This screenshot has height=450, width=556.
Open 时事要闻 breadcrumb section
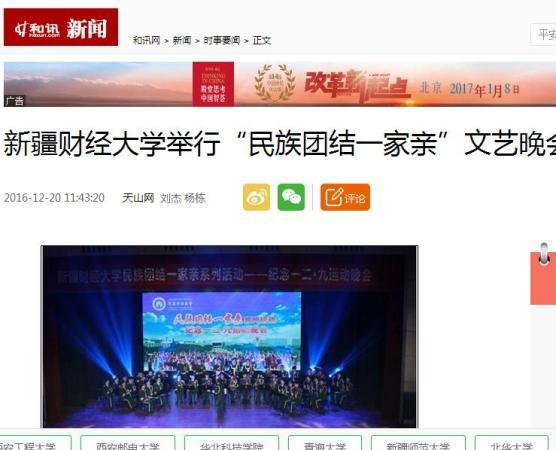point(222,40)
